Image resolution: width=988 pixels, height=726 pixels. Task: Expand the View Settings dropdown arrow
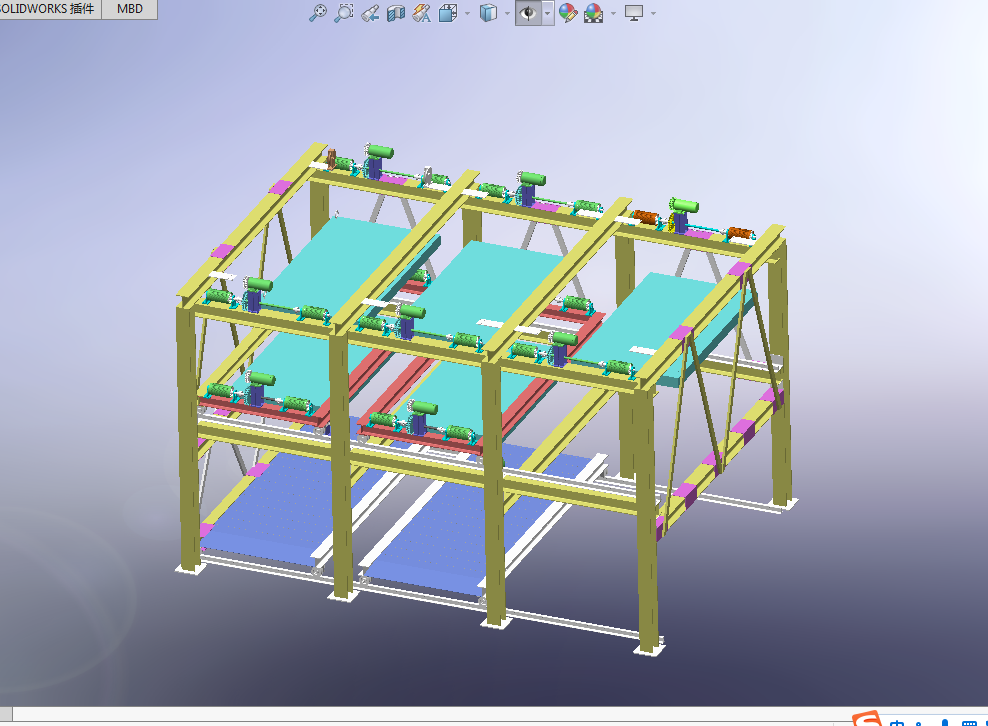pos(653,13)
